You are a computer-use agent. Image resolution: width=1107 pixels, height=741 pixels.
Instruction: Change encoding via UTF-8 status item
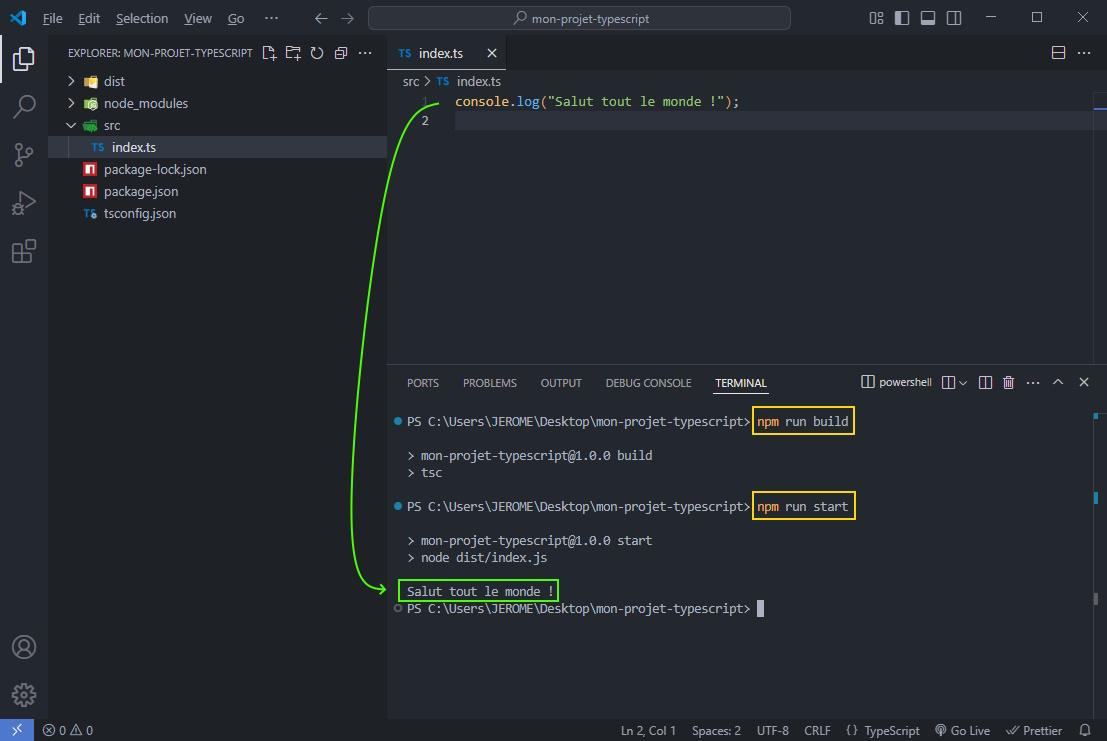772,730
